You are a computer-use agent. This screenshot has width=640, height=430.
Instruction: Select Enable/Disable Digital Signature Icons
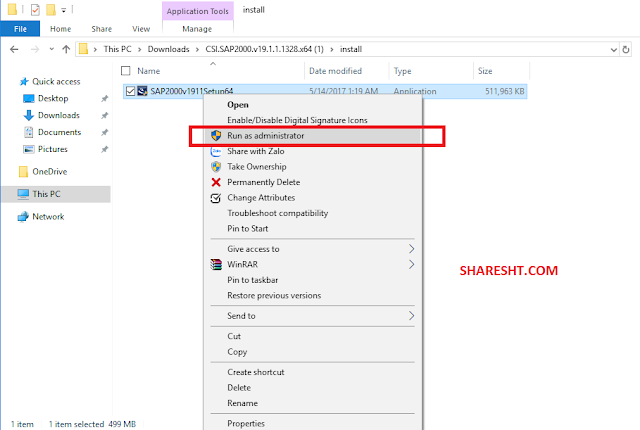click(x=297, y=120)
